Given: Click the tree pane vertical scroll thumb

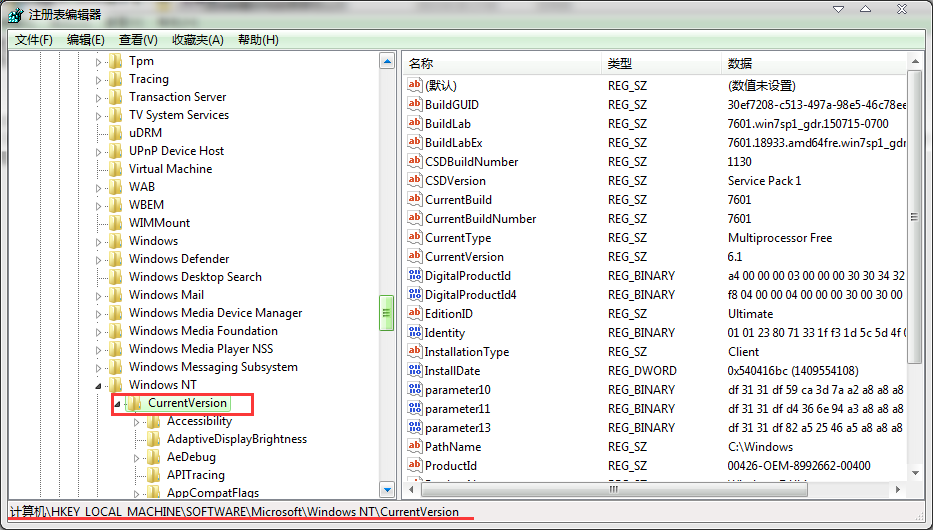Looking at the screenshot, I should (x=387, y=313).
